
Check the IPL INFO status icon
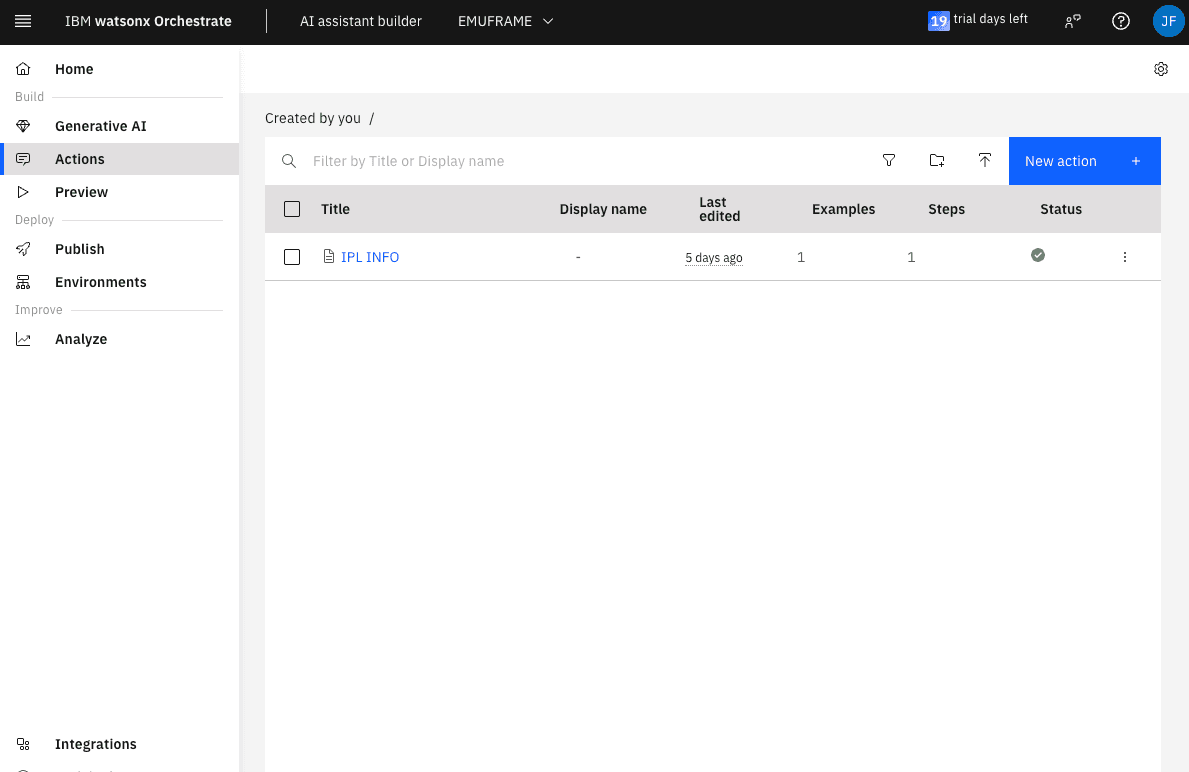click(1037, 256)
